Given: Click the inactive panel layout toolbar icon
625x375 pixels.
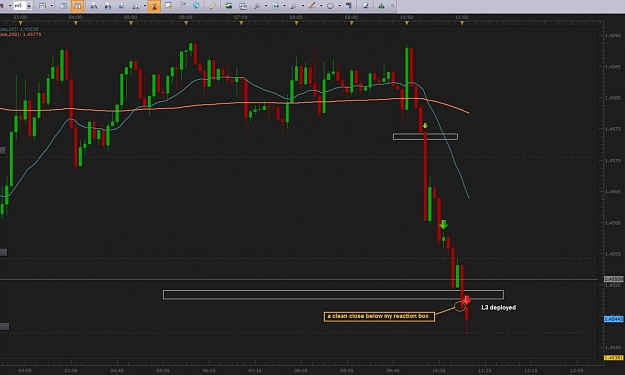Looking at the screenshot, I should point(64,6).
